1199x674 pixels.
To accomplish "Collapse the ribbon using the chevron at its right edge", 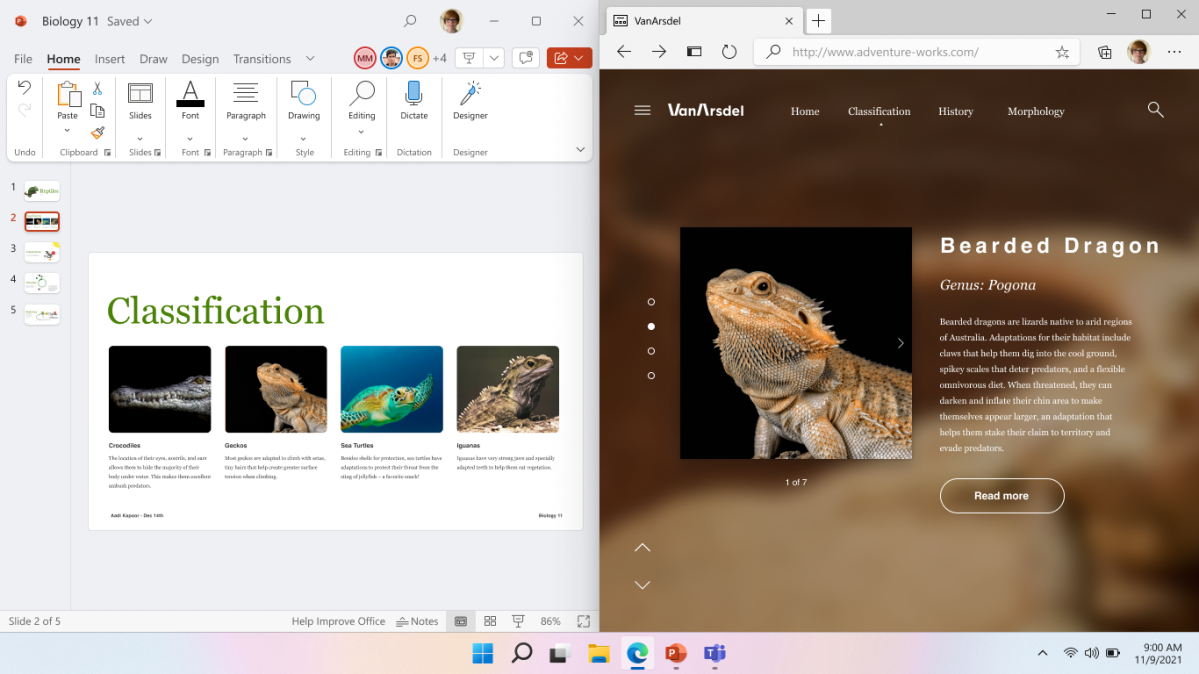I will [580, 149].
